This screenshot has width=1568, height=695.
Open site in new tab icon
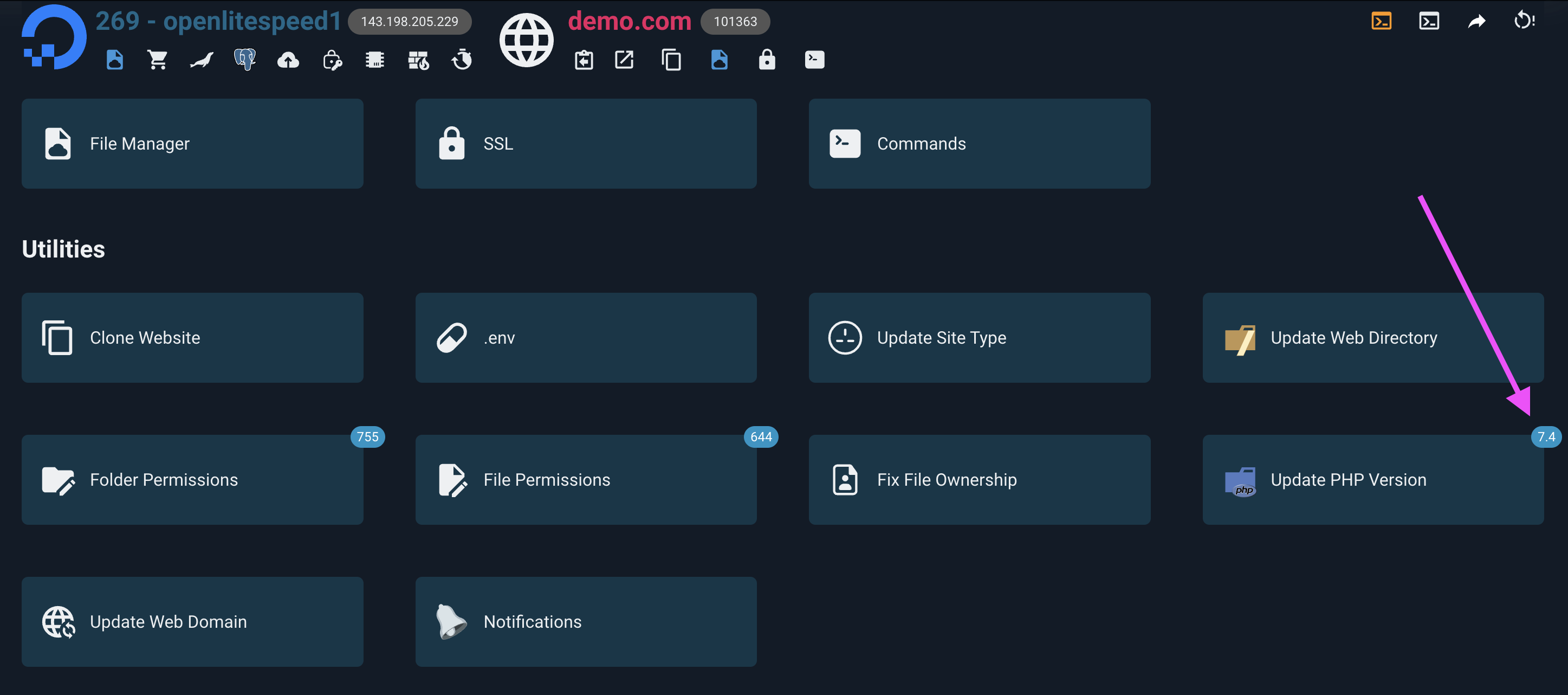624,60
